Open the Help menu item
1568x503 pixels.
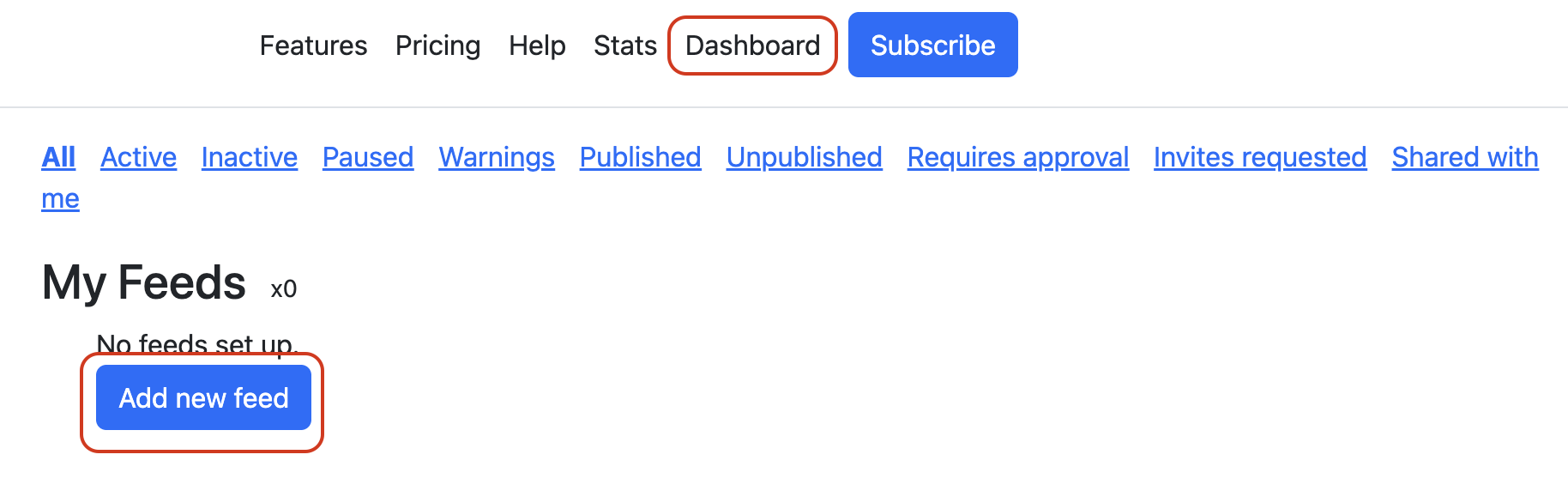pyautogui.click(x=537, y=45)
